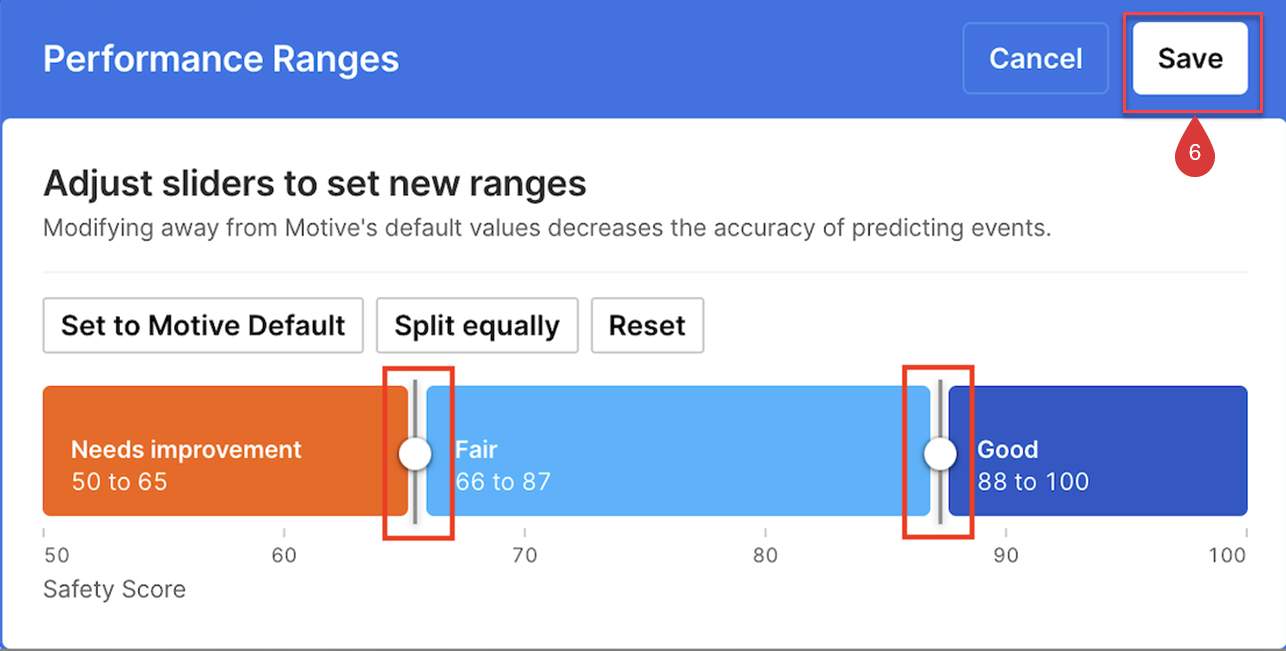This screenshot has width=1286, height=651.
Task: Click the Adjust sliders to set new ranges heading
Action: (x=314, y=184)
